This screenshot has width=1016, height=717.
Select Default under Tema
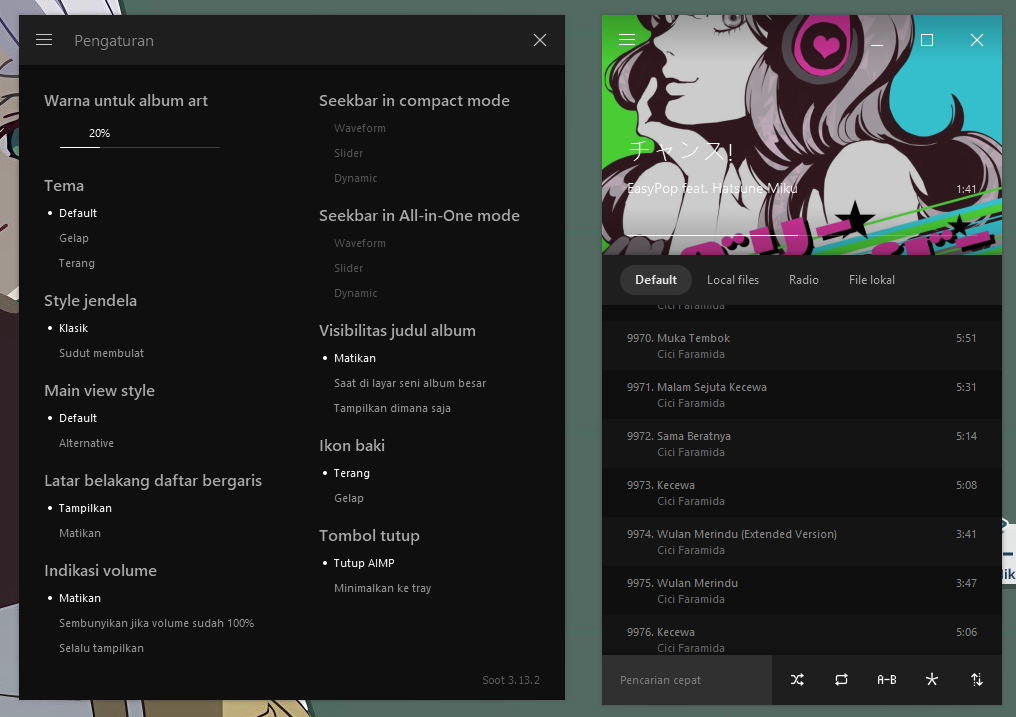78,213
